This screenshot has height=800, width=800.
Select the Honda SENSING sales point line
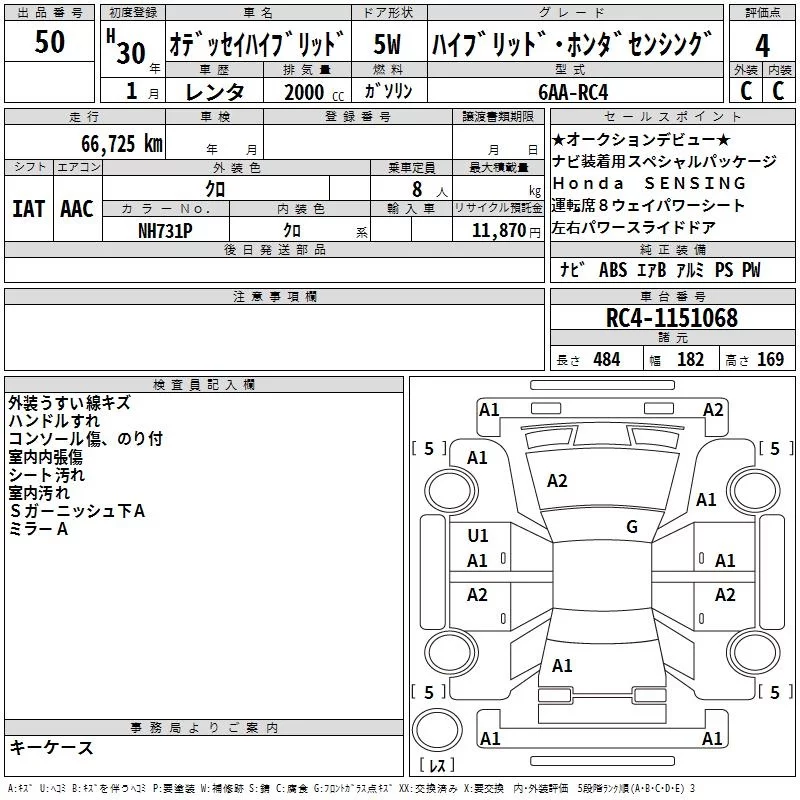(x=649, y=183)
